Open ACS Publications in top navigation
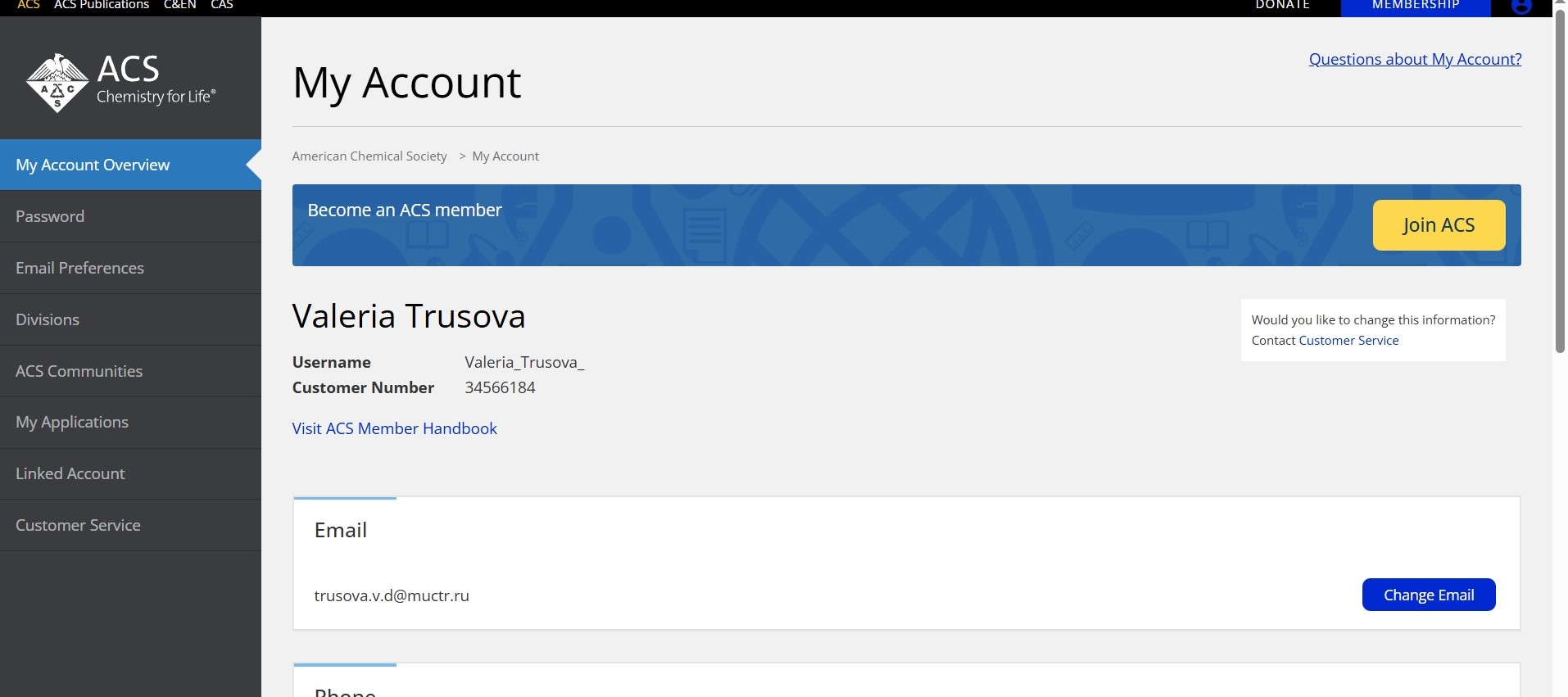The width and height of the screenshot is (1568, 697). (x=102, y=6)
